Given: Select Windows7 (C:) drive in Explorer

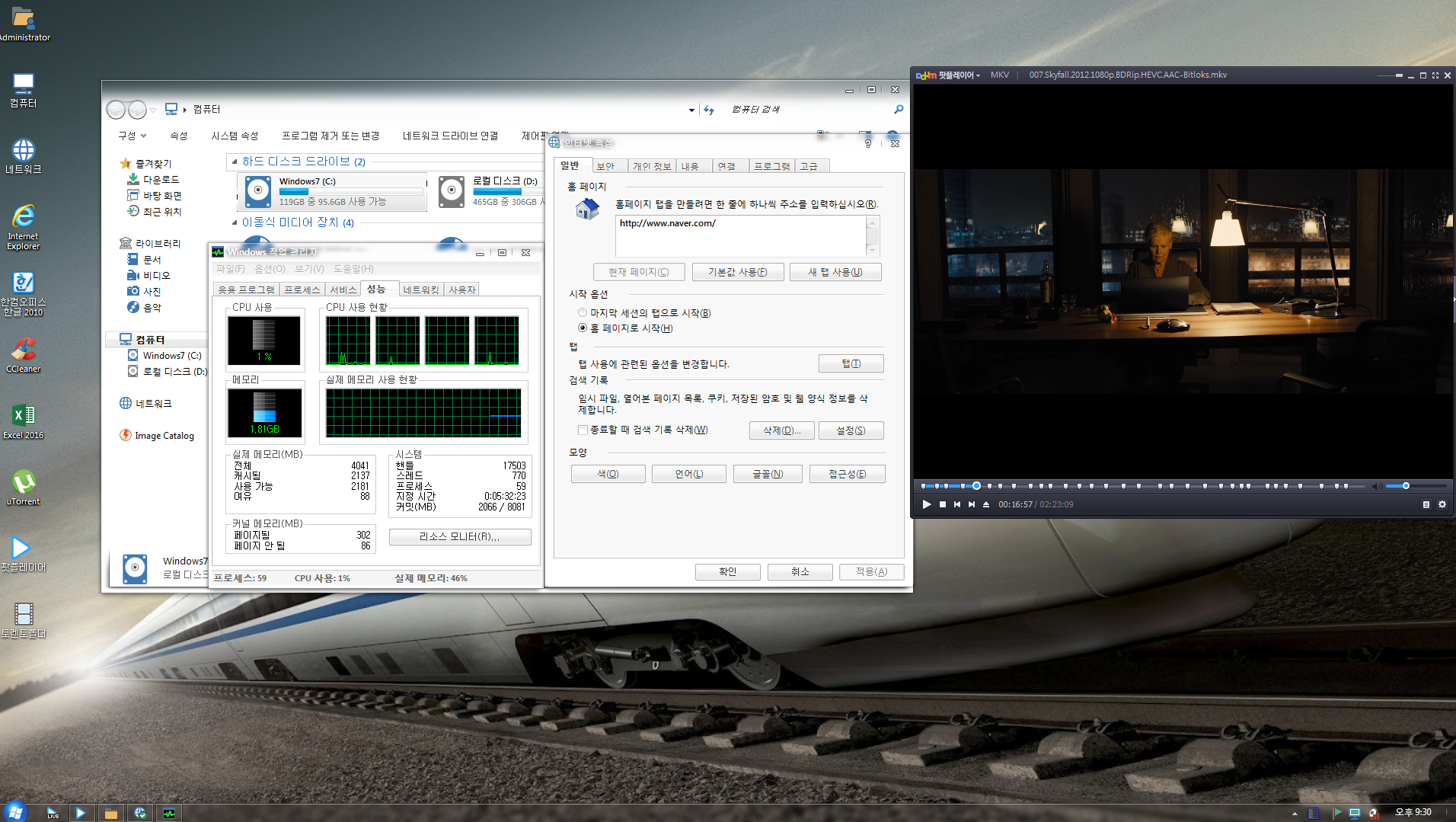Looking at the screenshot, I should point(333,191).
